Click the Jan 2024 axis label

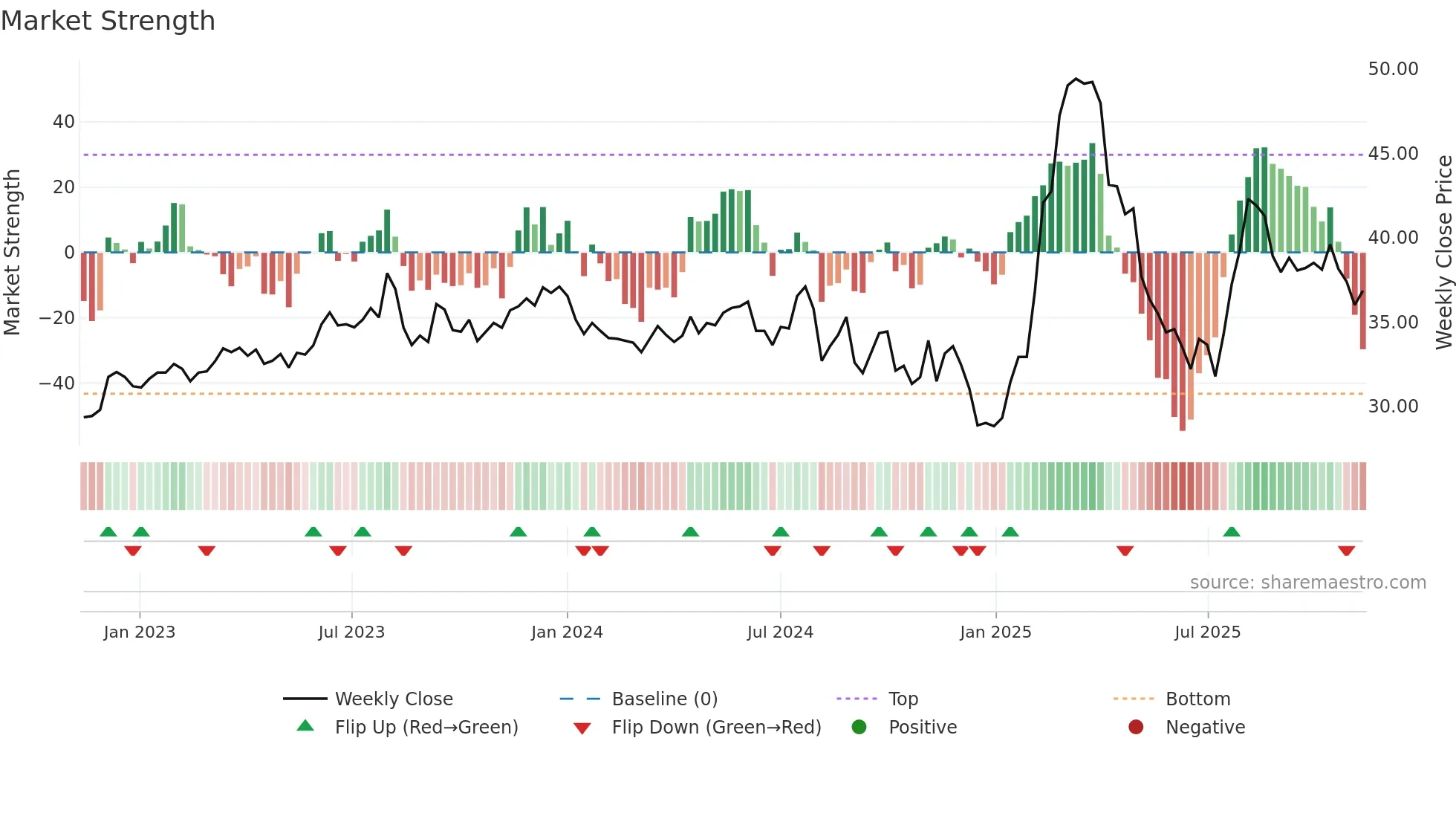(567, 632)
